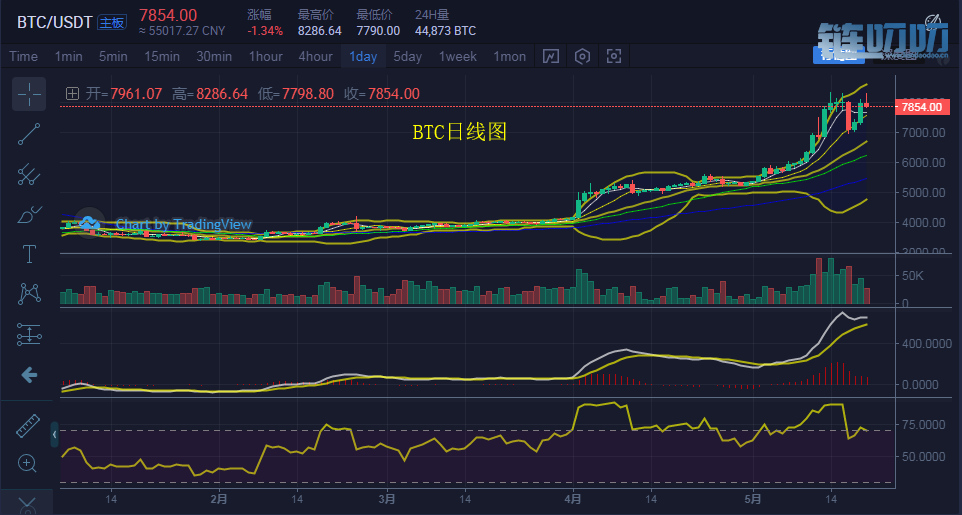
Task: Select the crosshair cursor tool
Action: (x=29, y=94)
